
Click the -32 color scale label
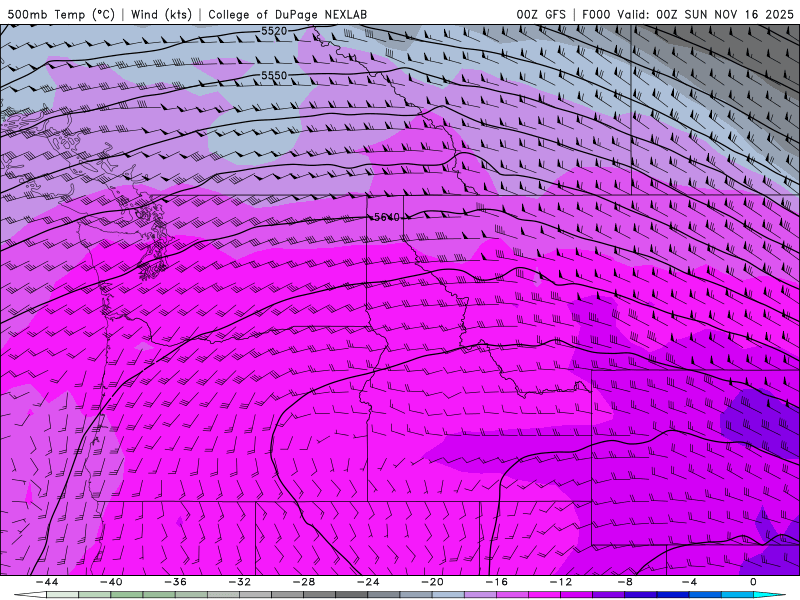[x=240, y=582]
